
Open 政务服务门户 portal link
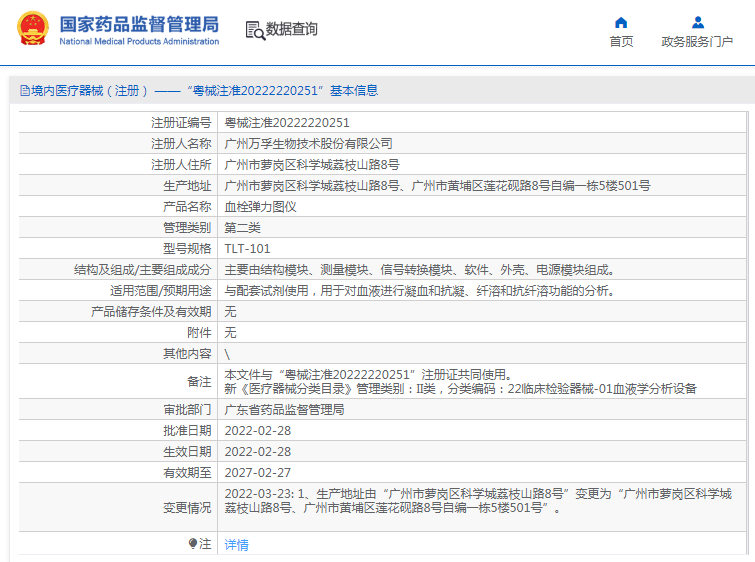click(x=697, y=42)
